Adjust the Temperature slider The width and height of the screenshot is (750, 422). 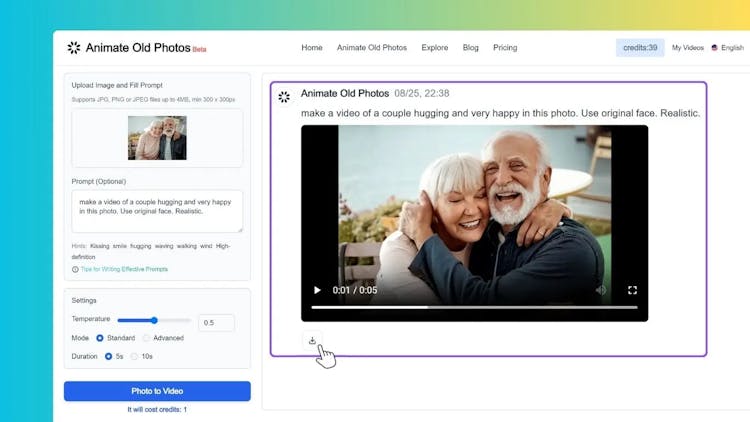[154, 320]
